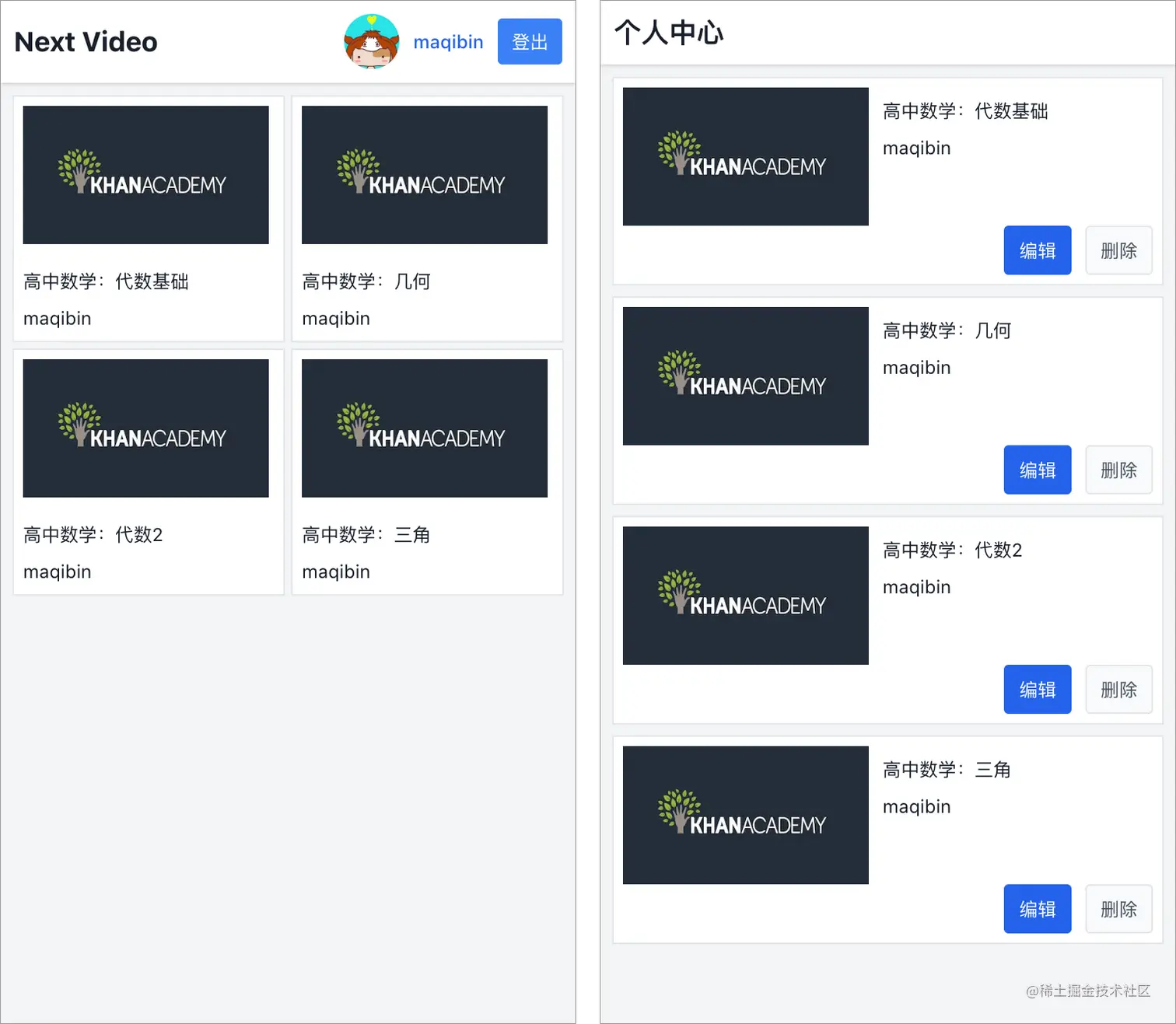
Task: Click 编辑 for 高中数学：代数基础
Action: click(x=1037, y=250)
